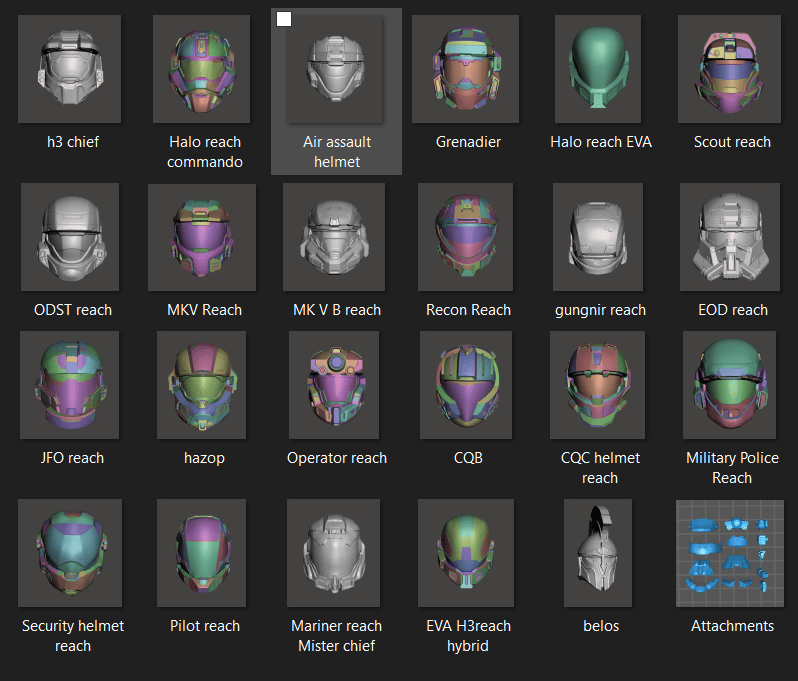Select the Operator reach helmet thumbnail
Screen dimensions: 798x681
point(334,385)
